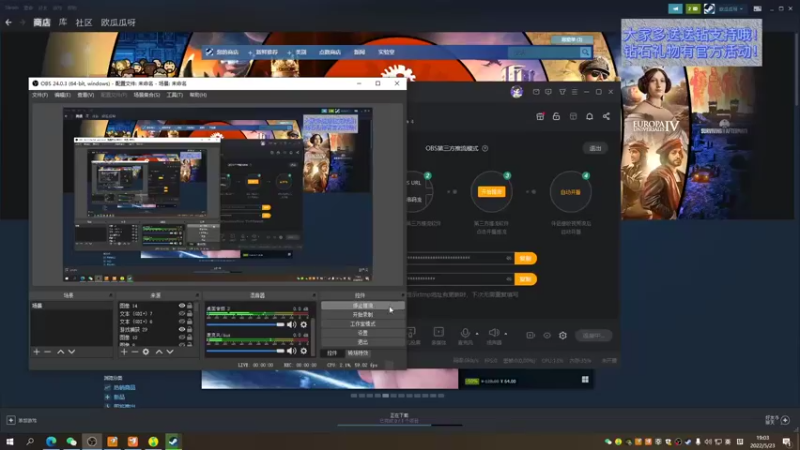Click Steam store search field

[x=543, y=52]
